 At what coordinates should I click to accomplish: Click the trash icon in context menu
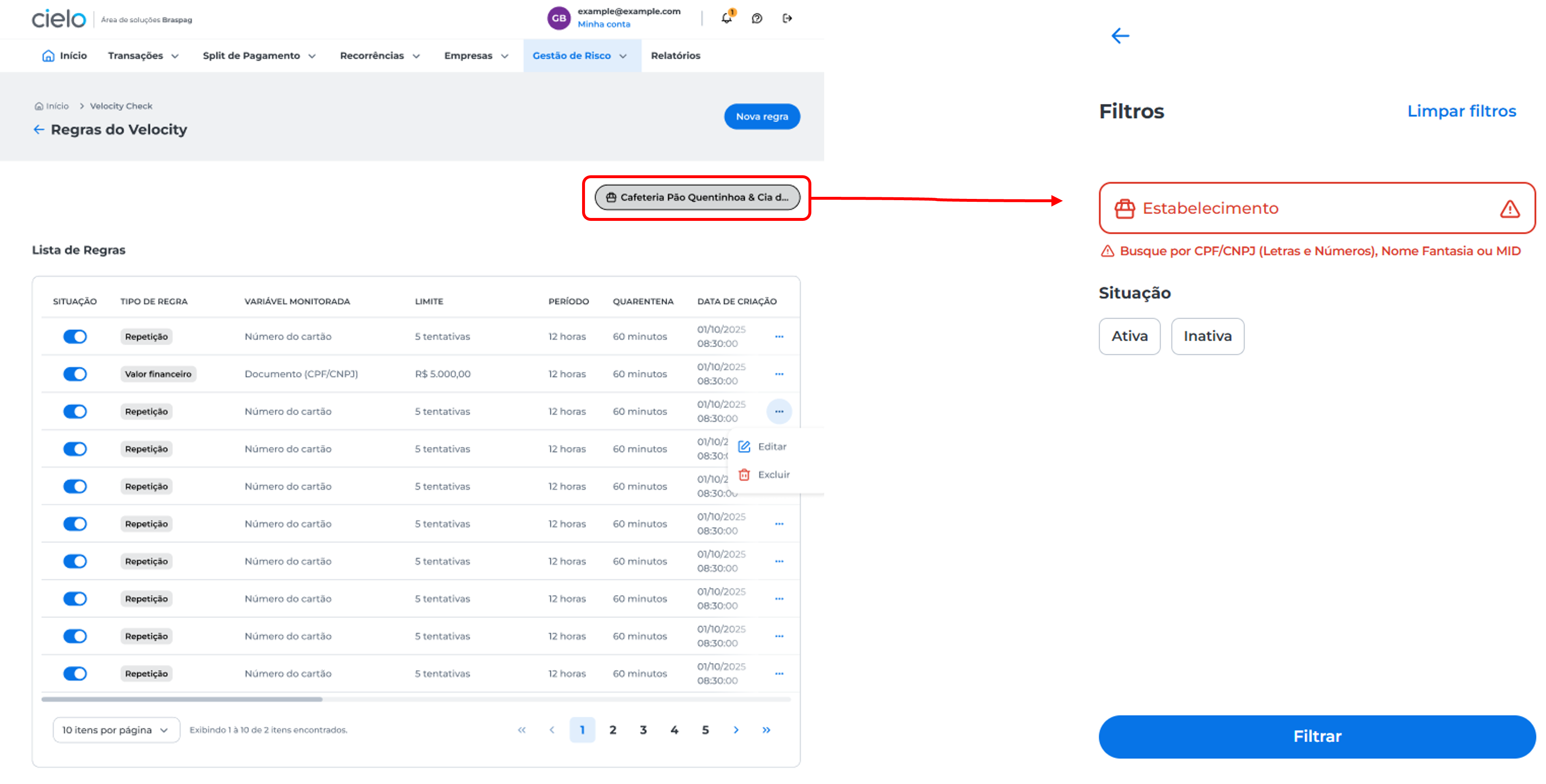[x=744, y=475]
